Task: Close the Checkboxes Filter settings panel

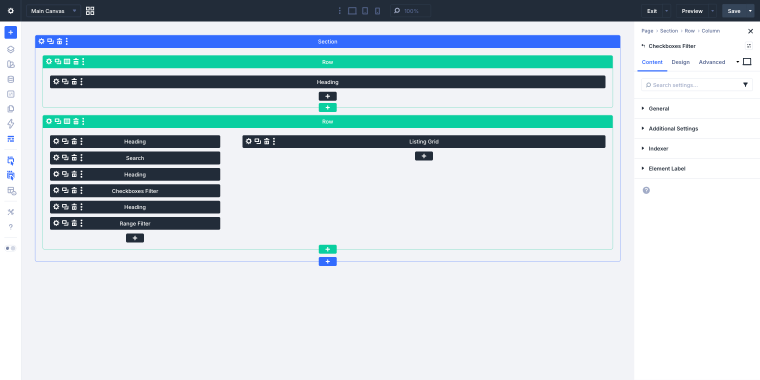Action: (750, 31)
